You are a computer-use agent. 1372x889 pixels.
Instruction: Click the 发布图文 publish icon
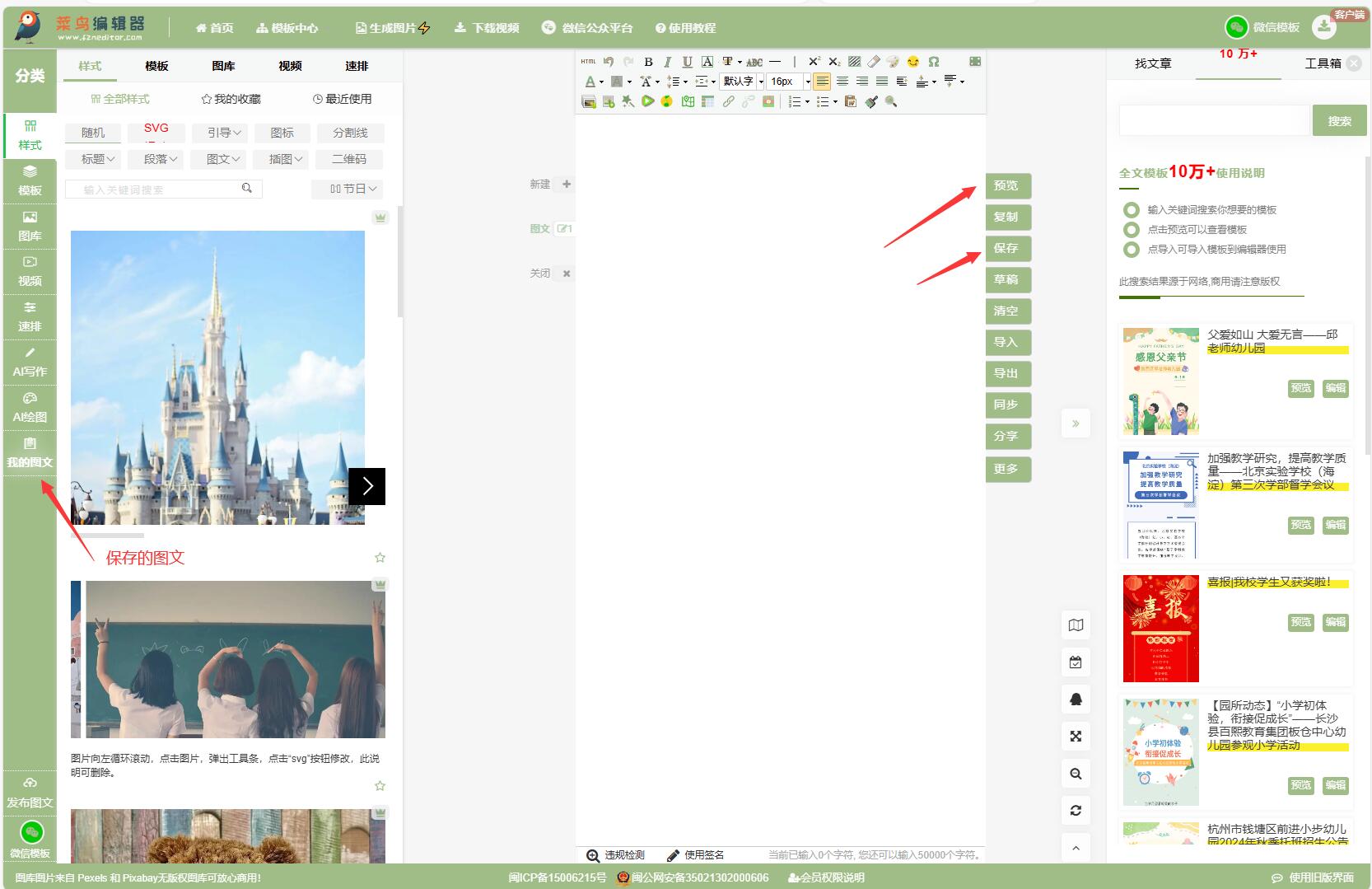click(x=30, y=793)
